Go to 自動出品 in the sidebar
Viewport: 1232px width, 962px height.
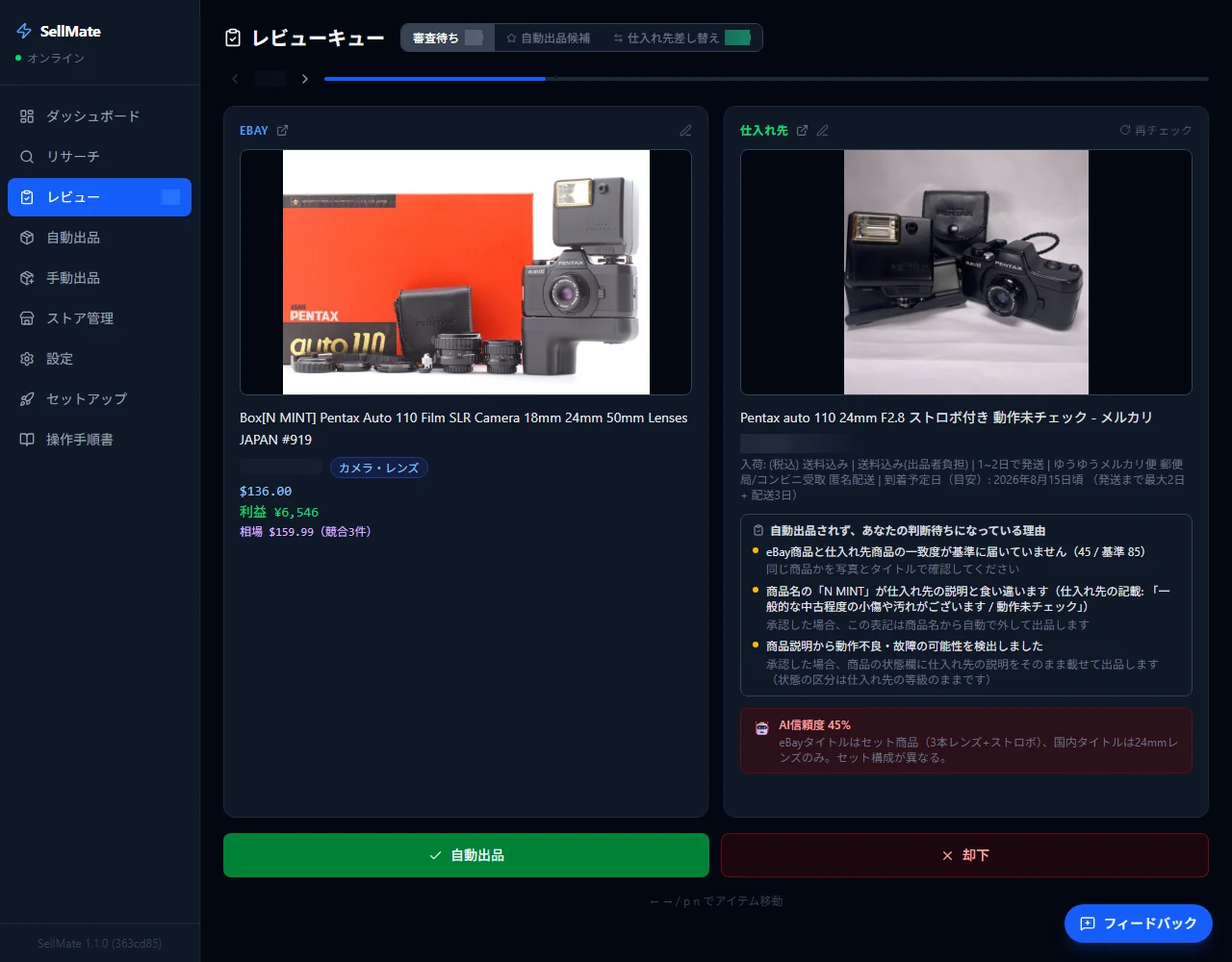tap(99, 238)
